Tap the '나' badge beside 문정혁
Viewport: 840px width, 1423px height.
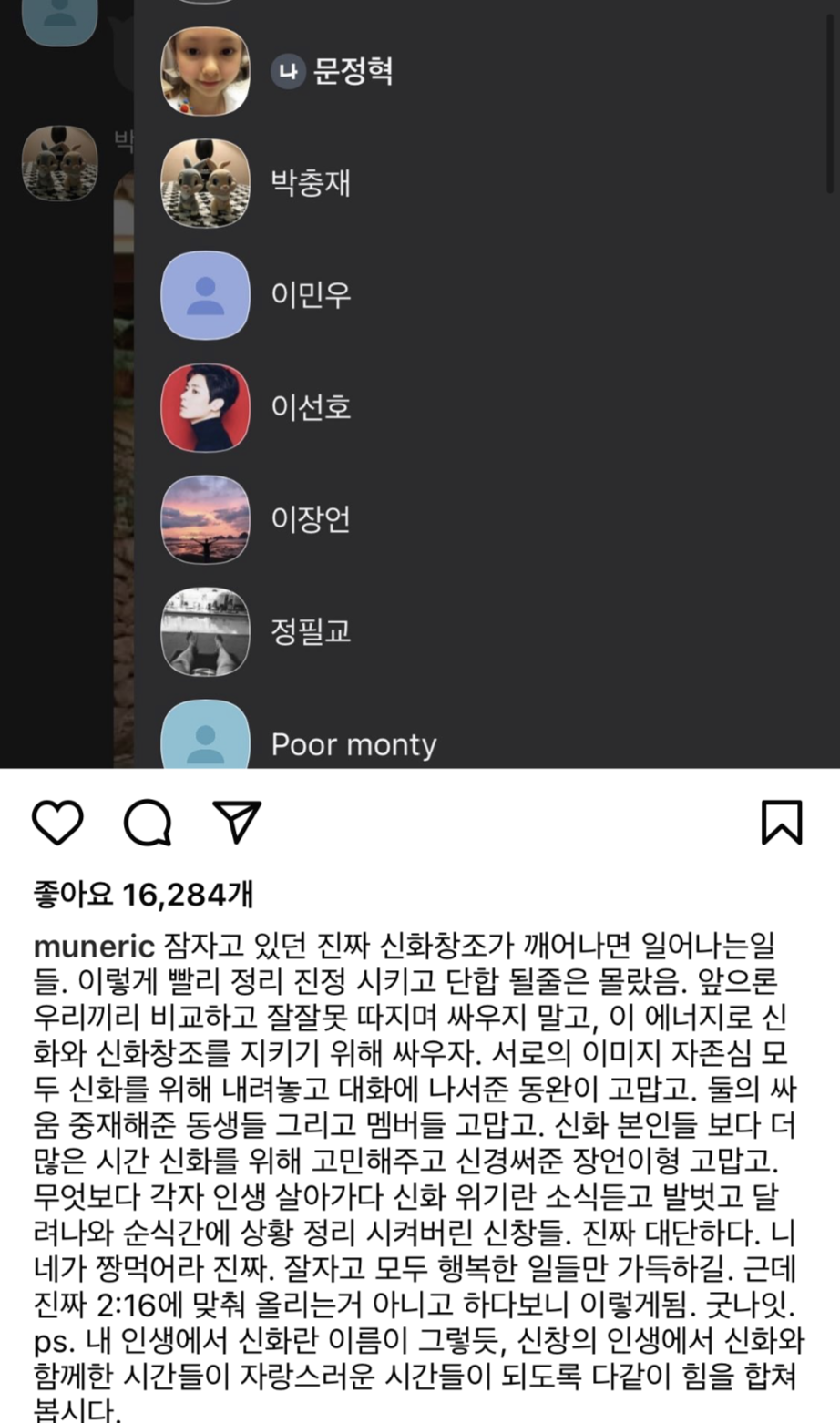pyautogui.click(x=287, y=72)
